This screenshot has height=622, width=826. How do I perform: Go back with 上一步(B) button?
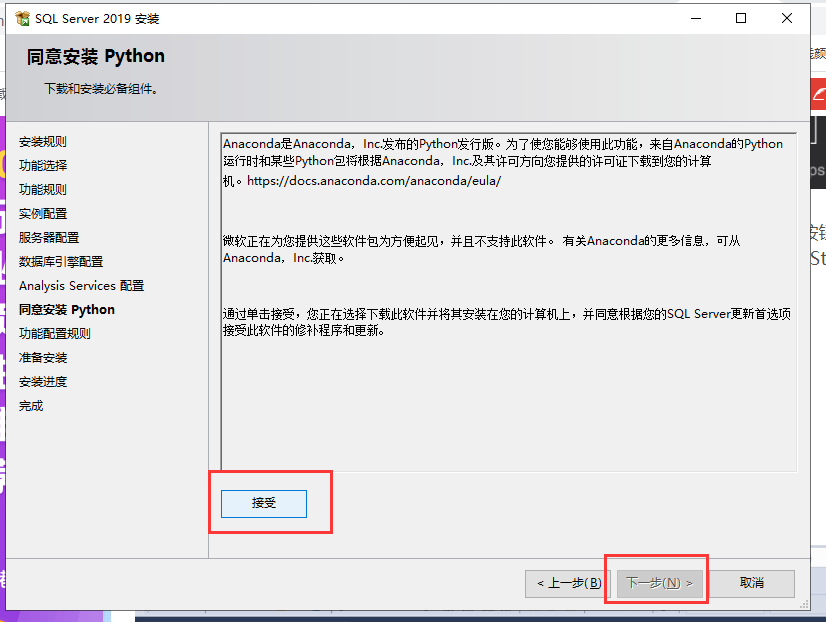tap(567, 583)
